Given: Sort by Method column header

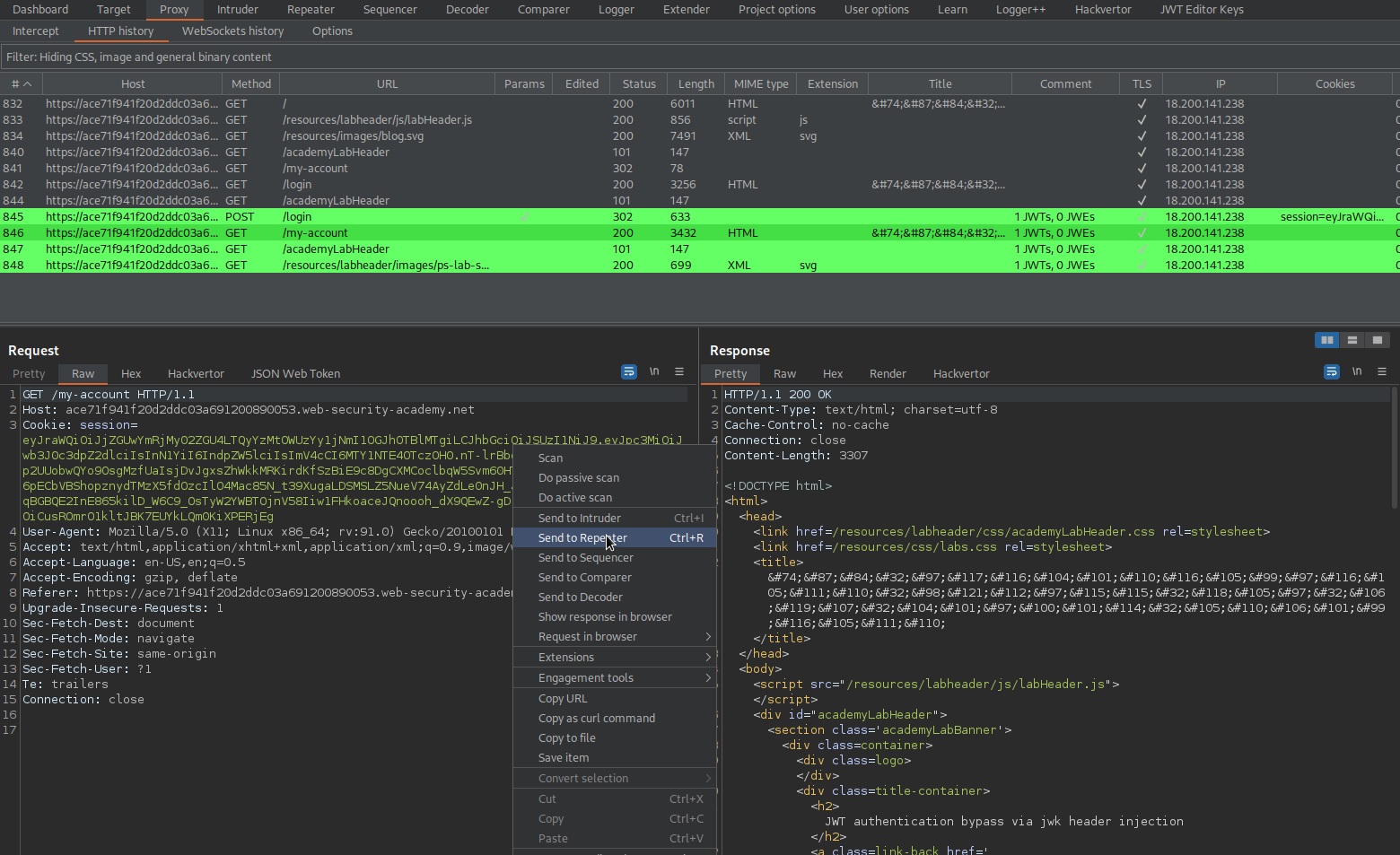Looking at the screenshot, I should pos(250,83).
